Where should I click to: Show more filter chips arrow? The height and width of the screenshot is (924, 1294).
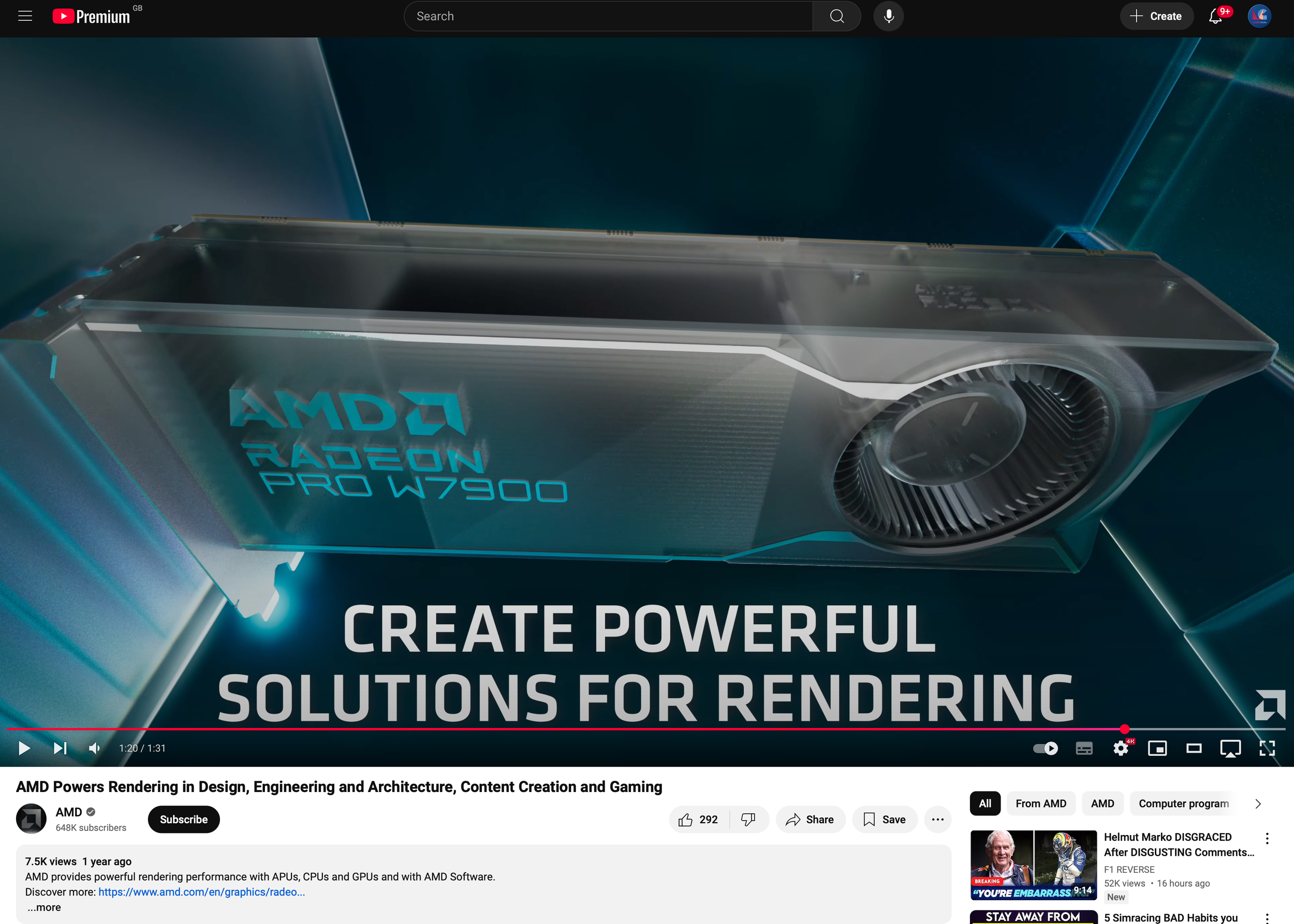click(x=1258, y=803)
